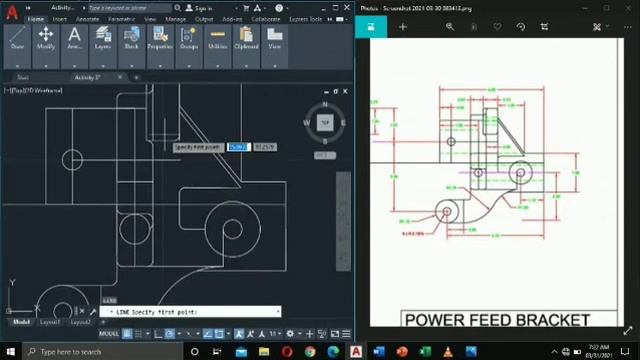640x360 pixels.
Task: Expand the Modify panel bottom arrow
Action: click(46, 66)
